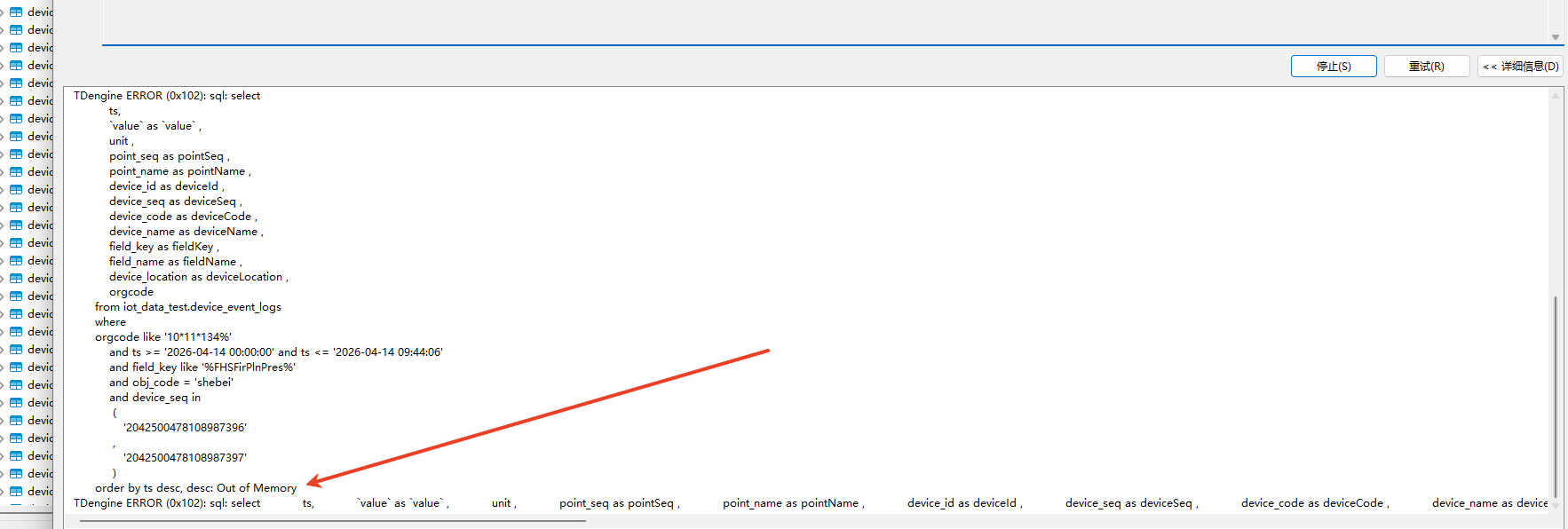This screenshot has height=529, width=1568.
Task: Click the first 'TDengine ERROR (0x102)' line
Action: (x=167, y=96)
